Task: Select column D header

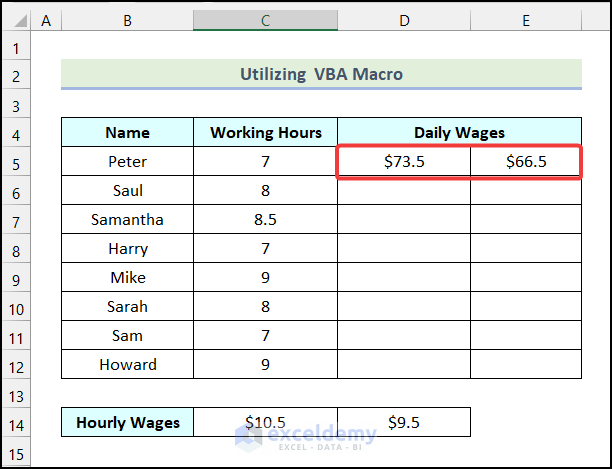Action: click(404, 20)
